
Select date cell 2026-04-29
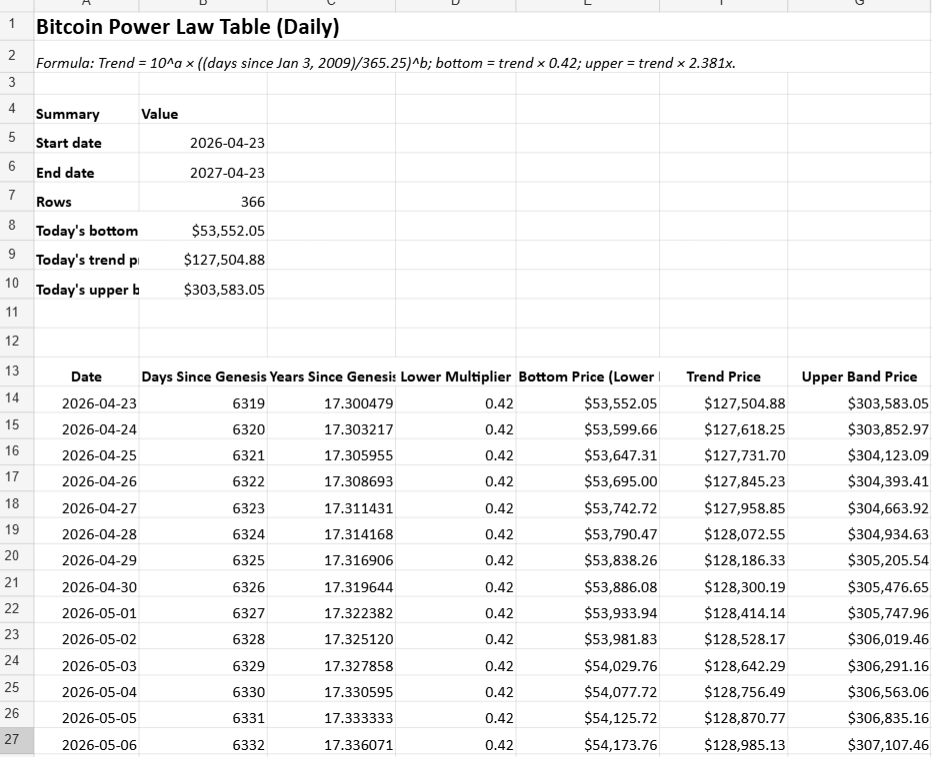pyautogui.click(x=87, y=557)
